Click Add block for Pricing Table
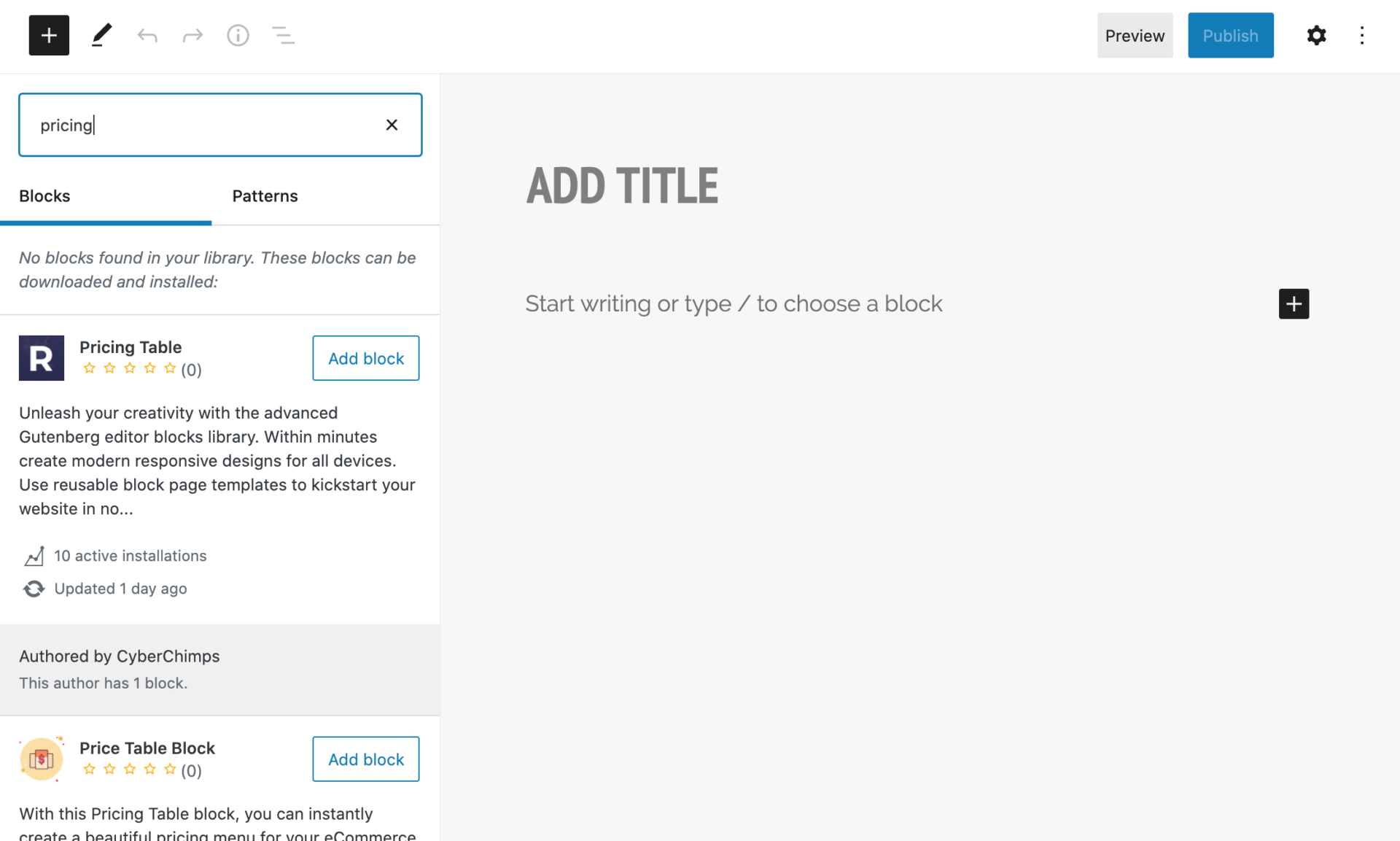This screenshot has height=841, width=1400. [x=366, y=358]
